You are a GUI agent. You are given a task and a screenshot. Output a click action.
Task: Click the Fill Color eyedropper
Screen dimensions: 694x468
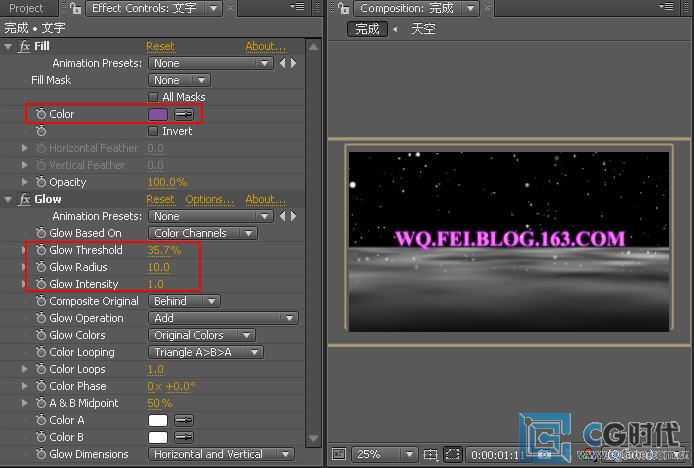tap(184, 114)
